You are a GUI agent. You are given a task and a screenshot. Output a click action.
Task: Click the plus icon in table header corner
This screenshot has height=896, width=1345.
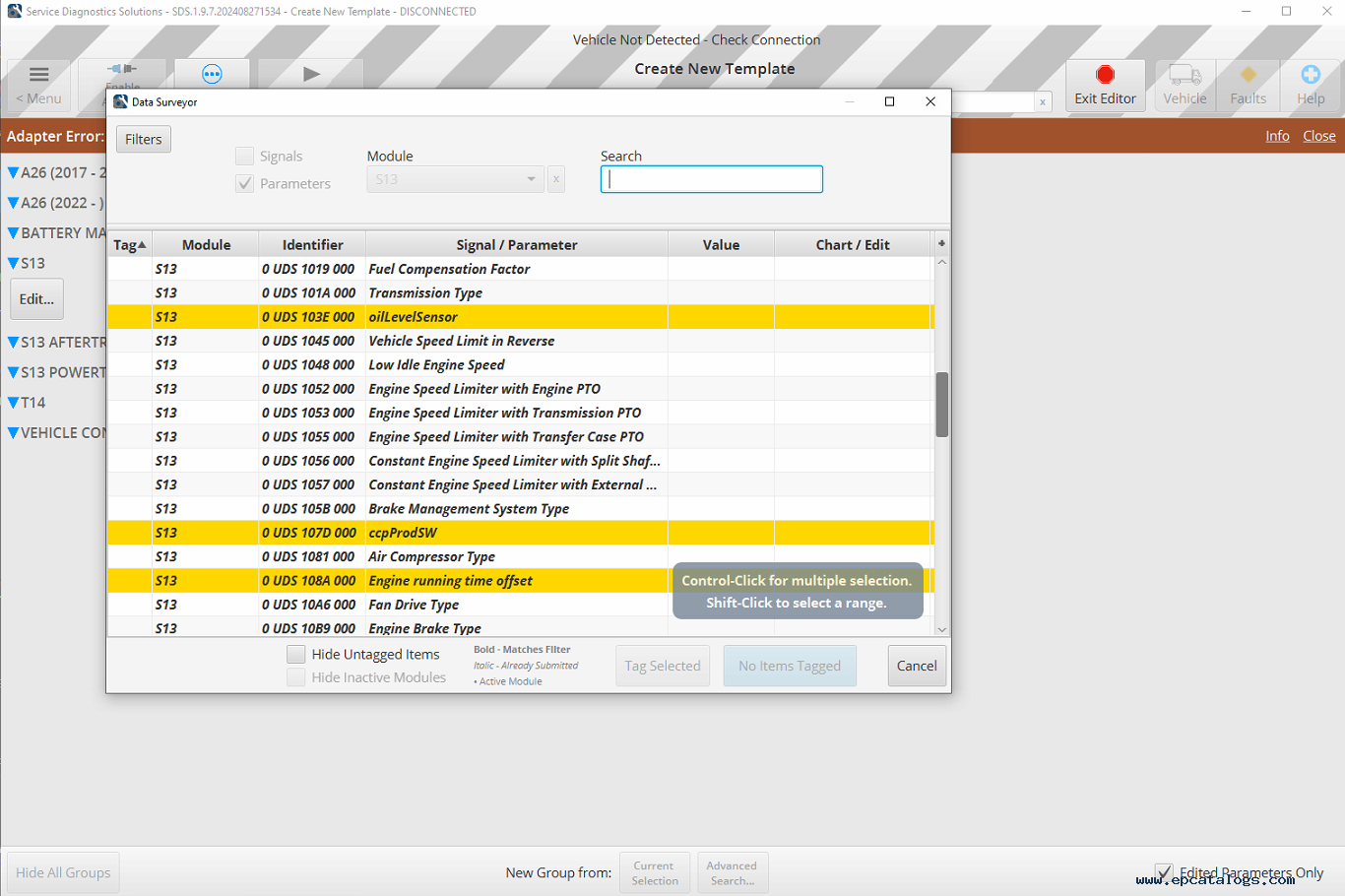pyautogui.click(x=941, y=243)
